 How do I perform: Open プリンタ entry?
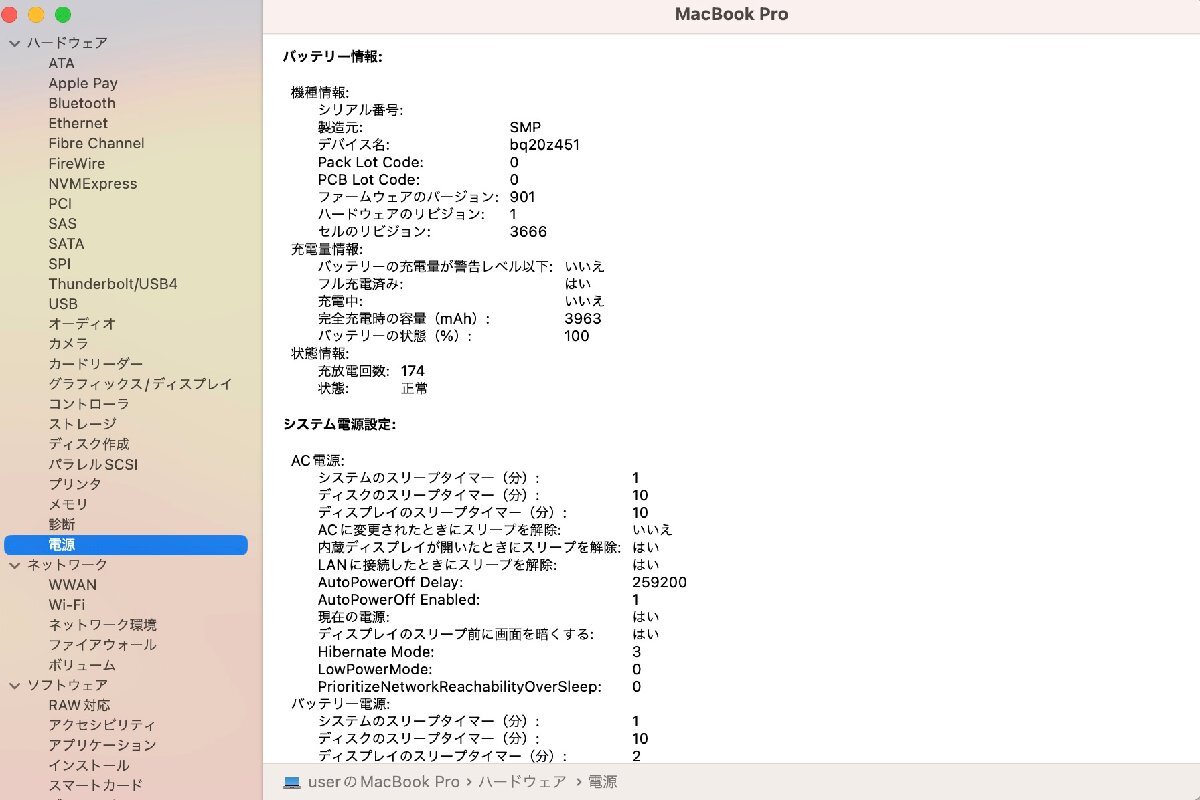75,484
